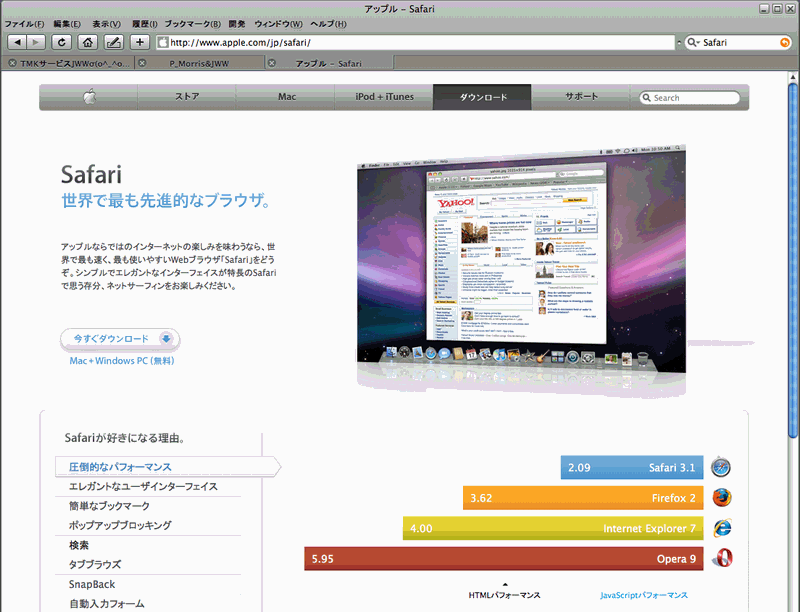Add a bookmark with the plus button
The width and height of the screenshot is (800, 612).
(x=140, y=42)
